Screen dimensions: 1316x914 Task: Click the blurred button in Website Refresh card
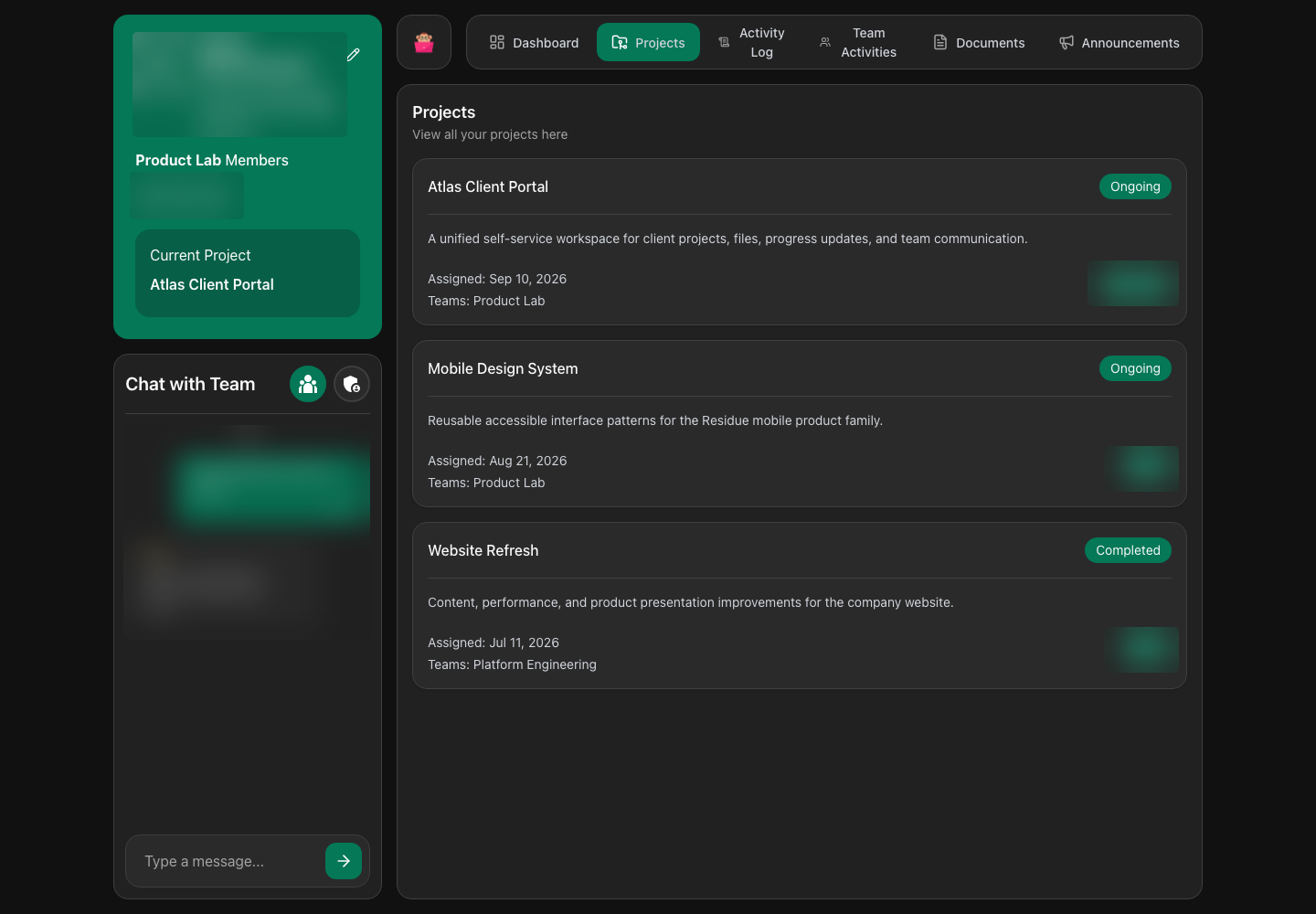[1142, 650]
